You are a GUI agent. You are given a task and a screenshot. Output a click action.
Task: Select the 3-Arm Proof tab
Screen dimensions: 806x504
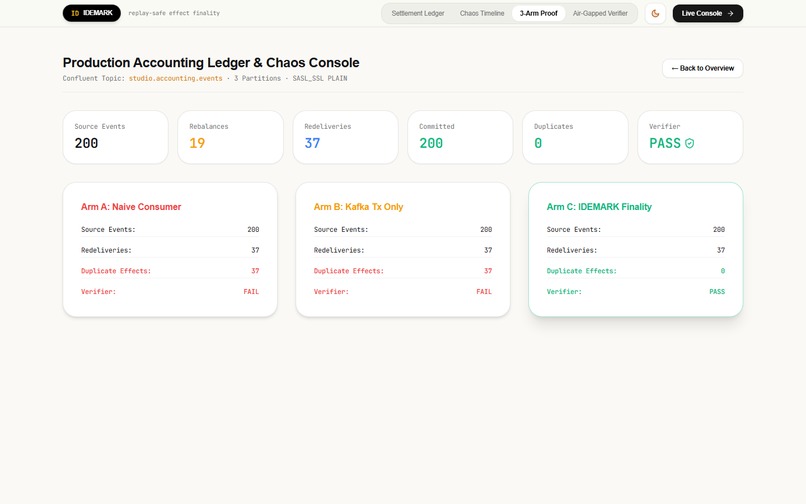pyautogui.click(x=538, y=13)
